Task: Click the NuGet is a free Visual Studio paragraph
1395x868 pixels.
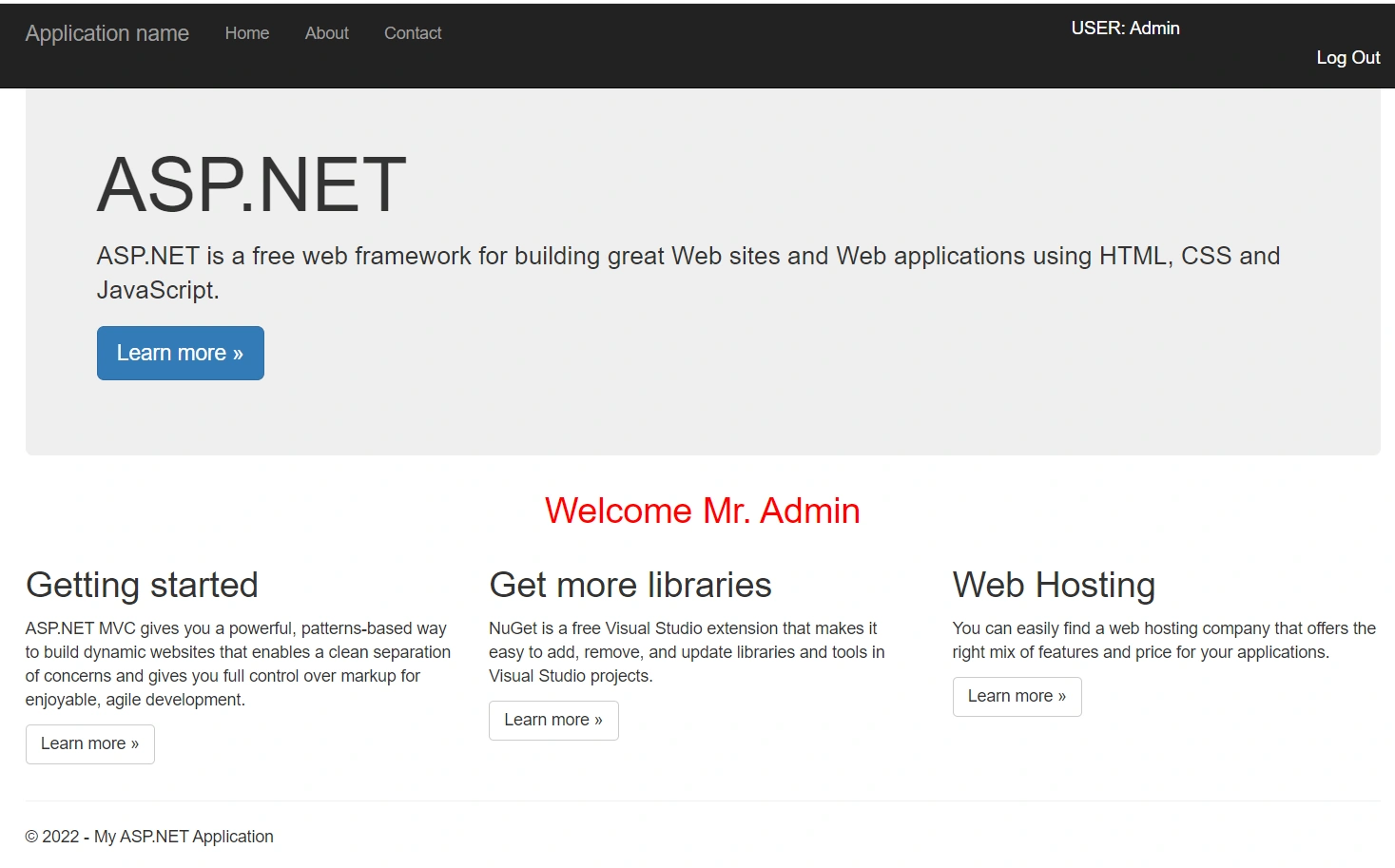Action: coord(687,652)
